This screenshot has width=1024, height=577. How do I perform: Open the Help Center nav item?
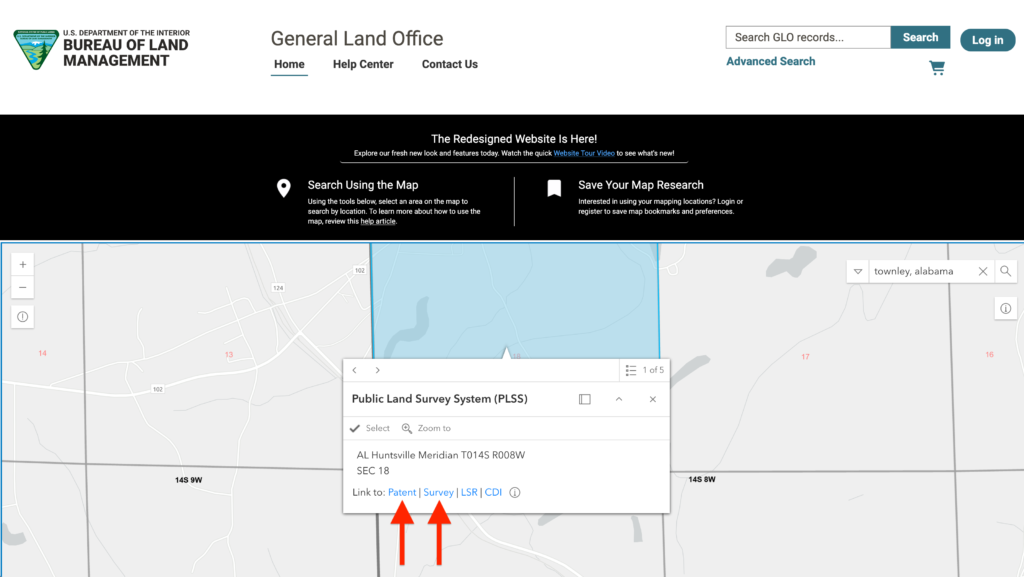[363, 64]
